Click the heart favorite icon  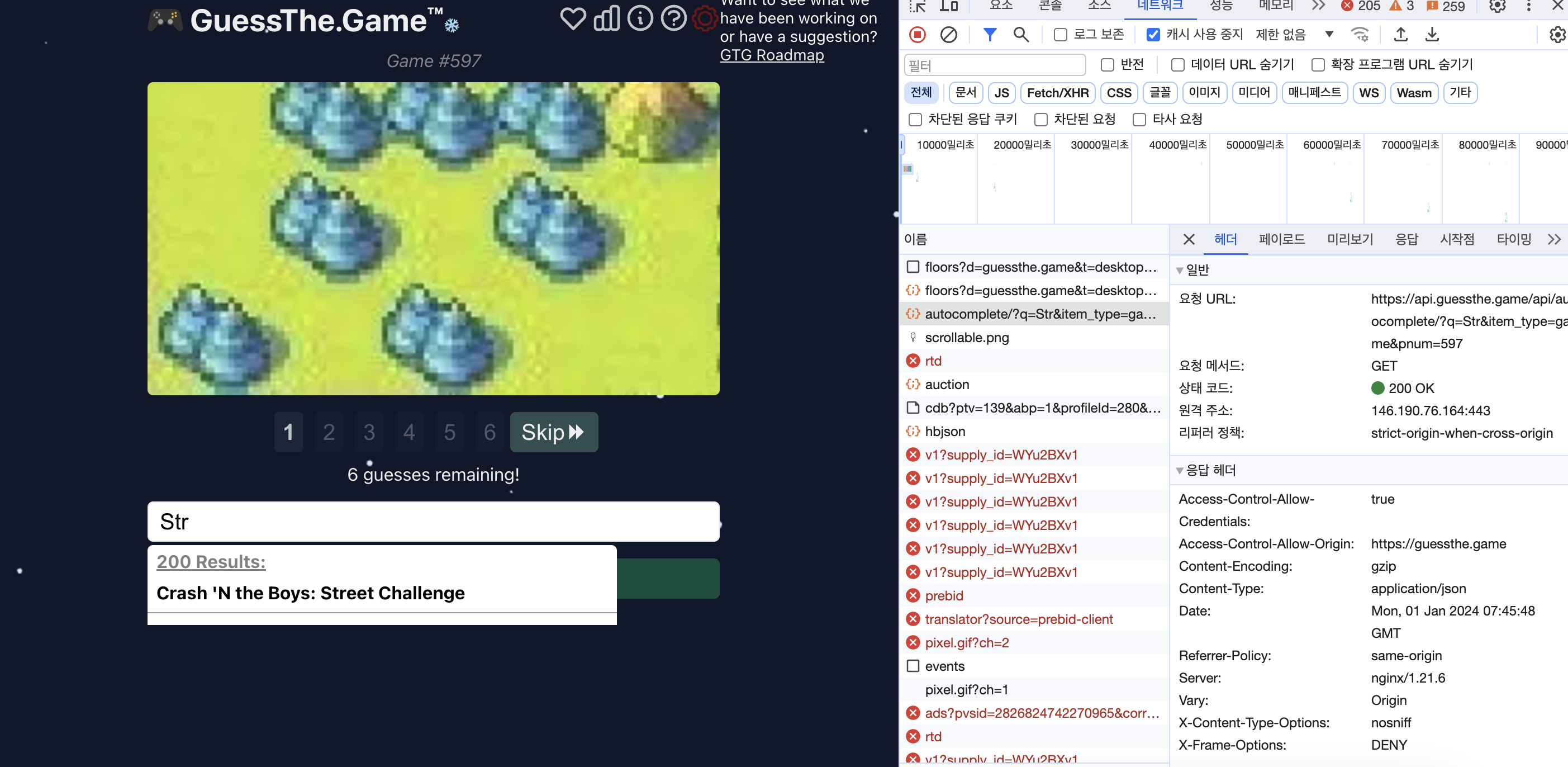click(x=572, y=19)
